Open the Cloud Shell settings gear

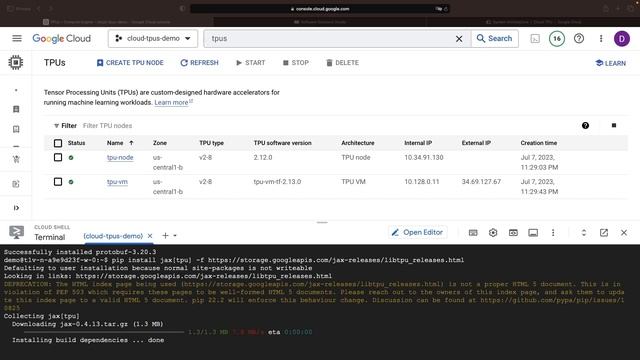(493, 233)
